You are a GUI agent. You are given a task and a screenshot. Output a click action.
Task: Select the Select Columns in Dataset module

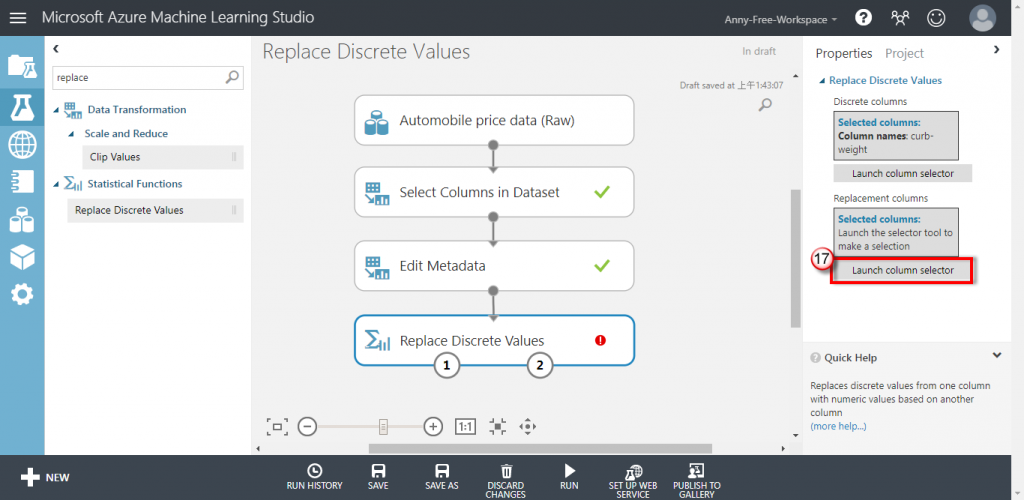[494, 192]
